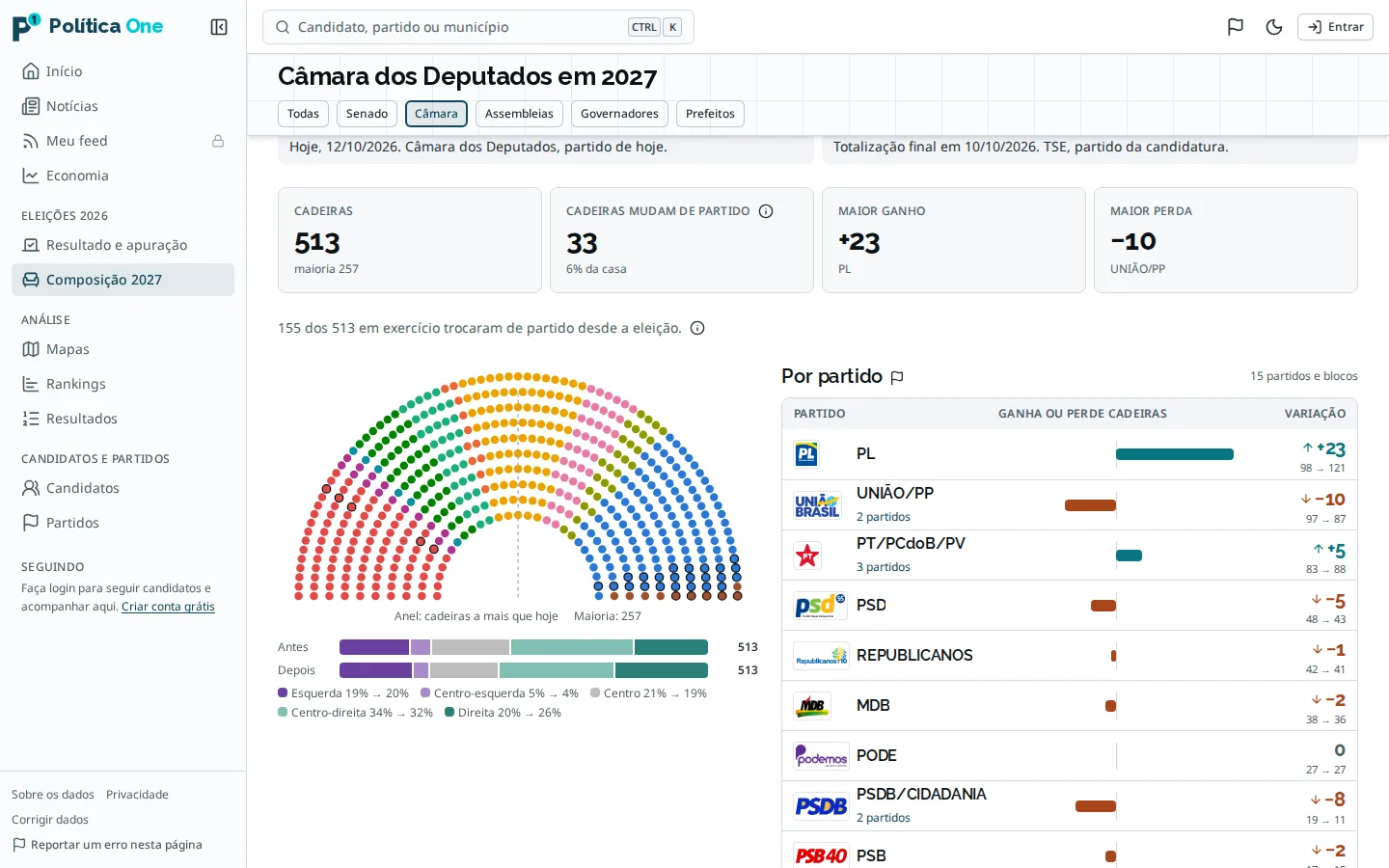This screenshot has height=868, width=1389.
Task: Click the PSB 40 logo
Action: pyautogui.click(x=821, y=855)
